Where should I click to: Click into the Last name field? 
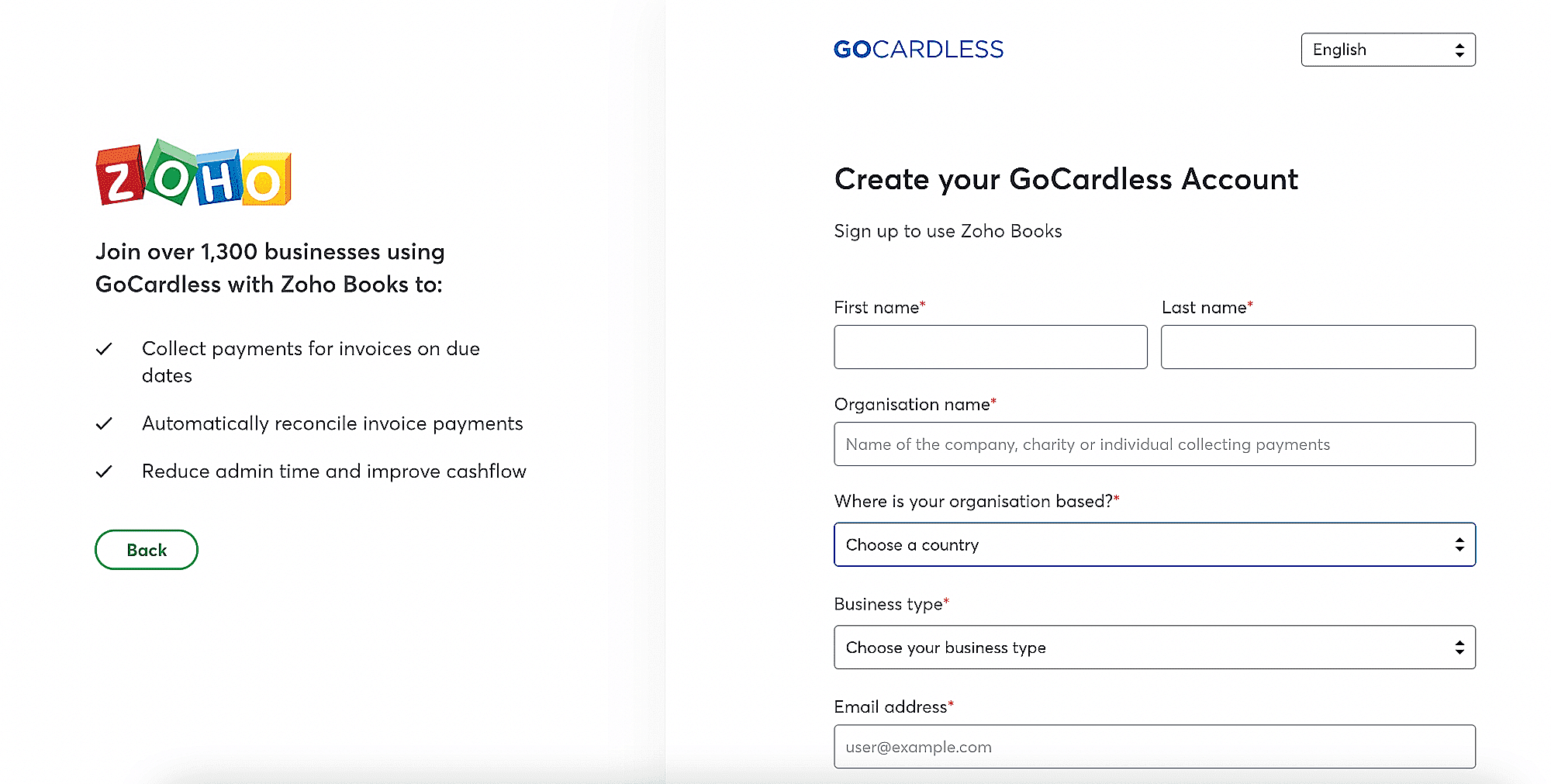(x=1318, y=347)
